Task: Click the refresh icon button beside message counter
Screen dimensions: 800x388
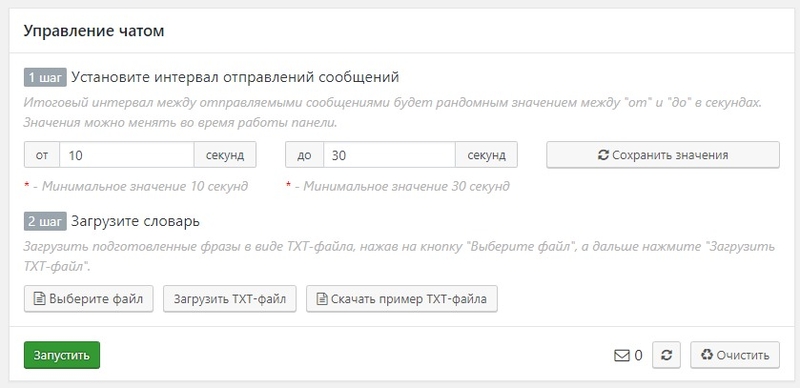Action: coord(666,355)
